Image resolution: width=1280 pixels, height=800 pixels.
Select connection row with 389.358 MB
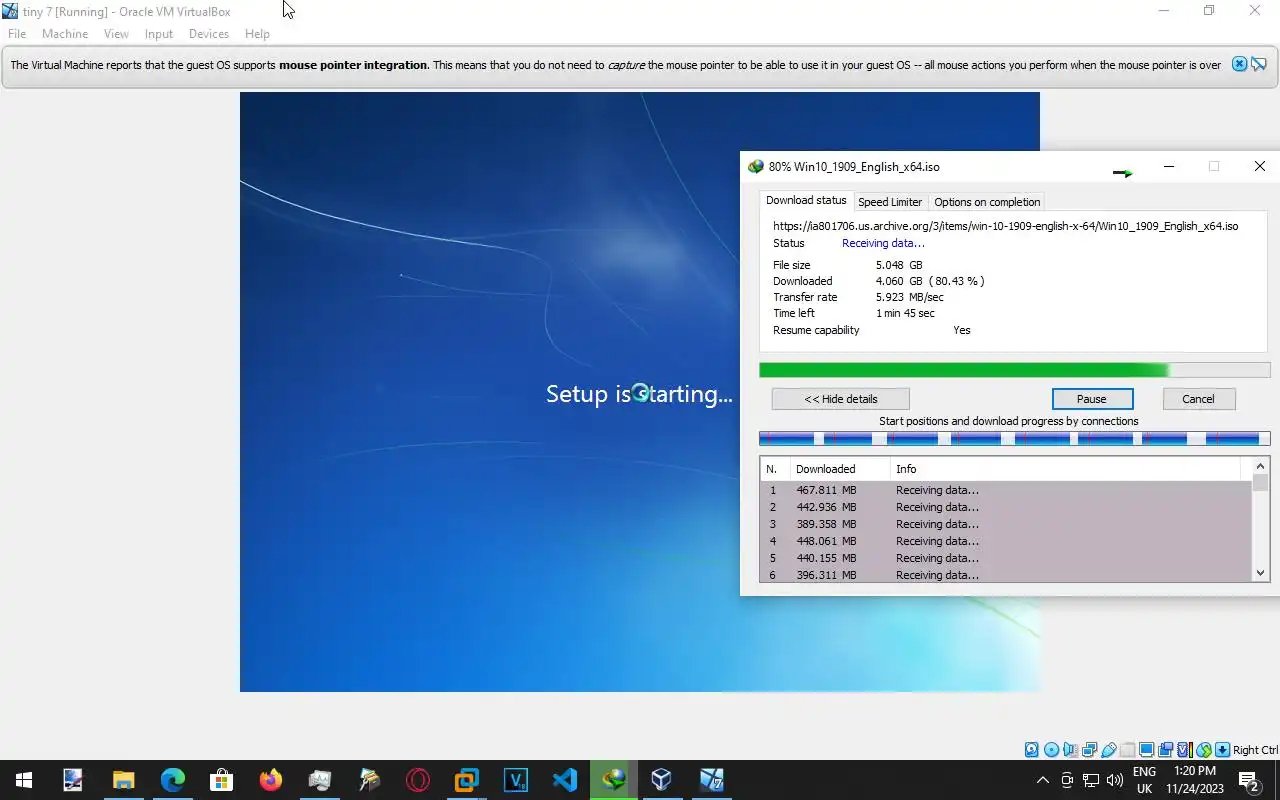point(1006,524)
